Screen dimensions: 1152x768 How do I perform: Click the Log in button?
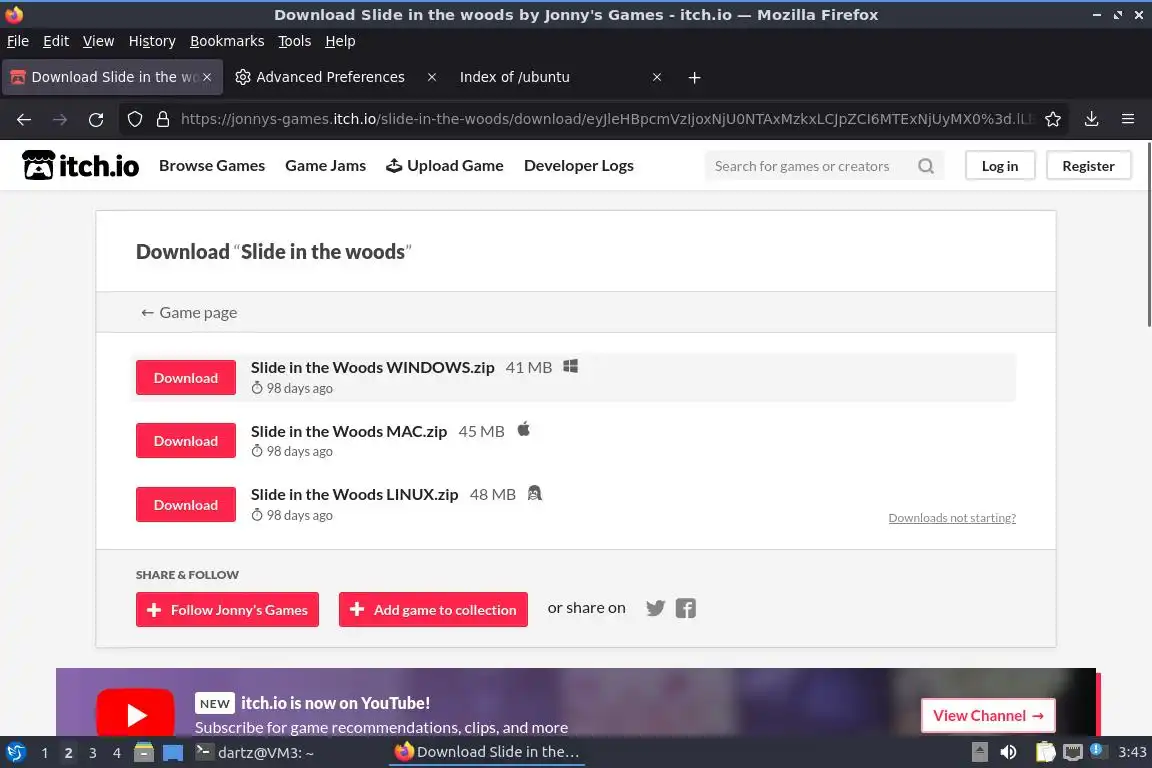tap(1000, 166)
